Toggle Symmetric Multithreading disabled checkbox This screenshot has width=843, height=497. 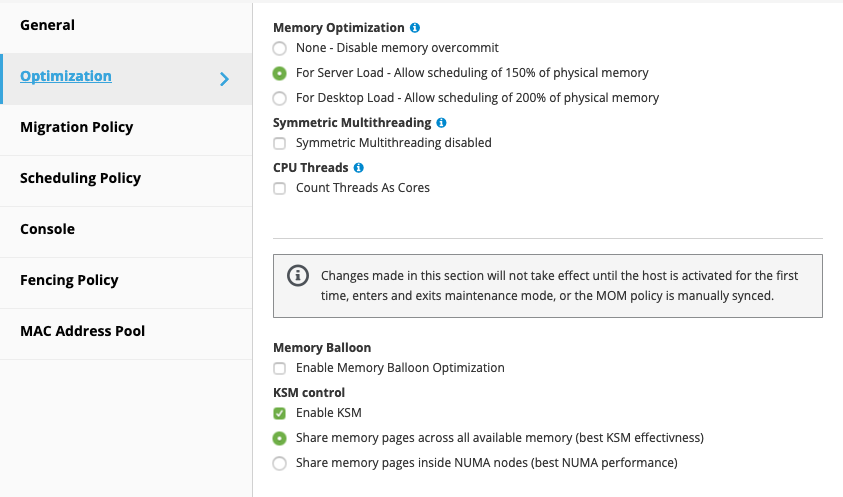(x=280, y=143)
